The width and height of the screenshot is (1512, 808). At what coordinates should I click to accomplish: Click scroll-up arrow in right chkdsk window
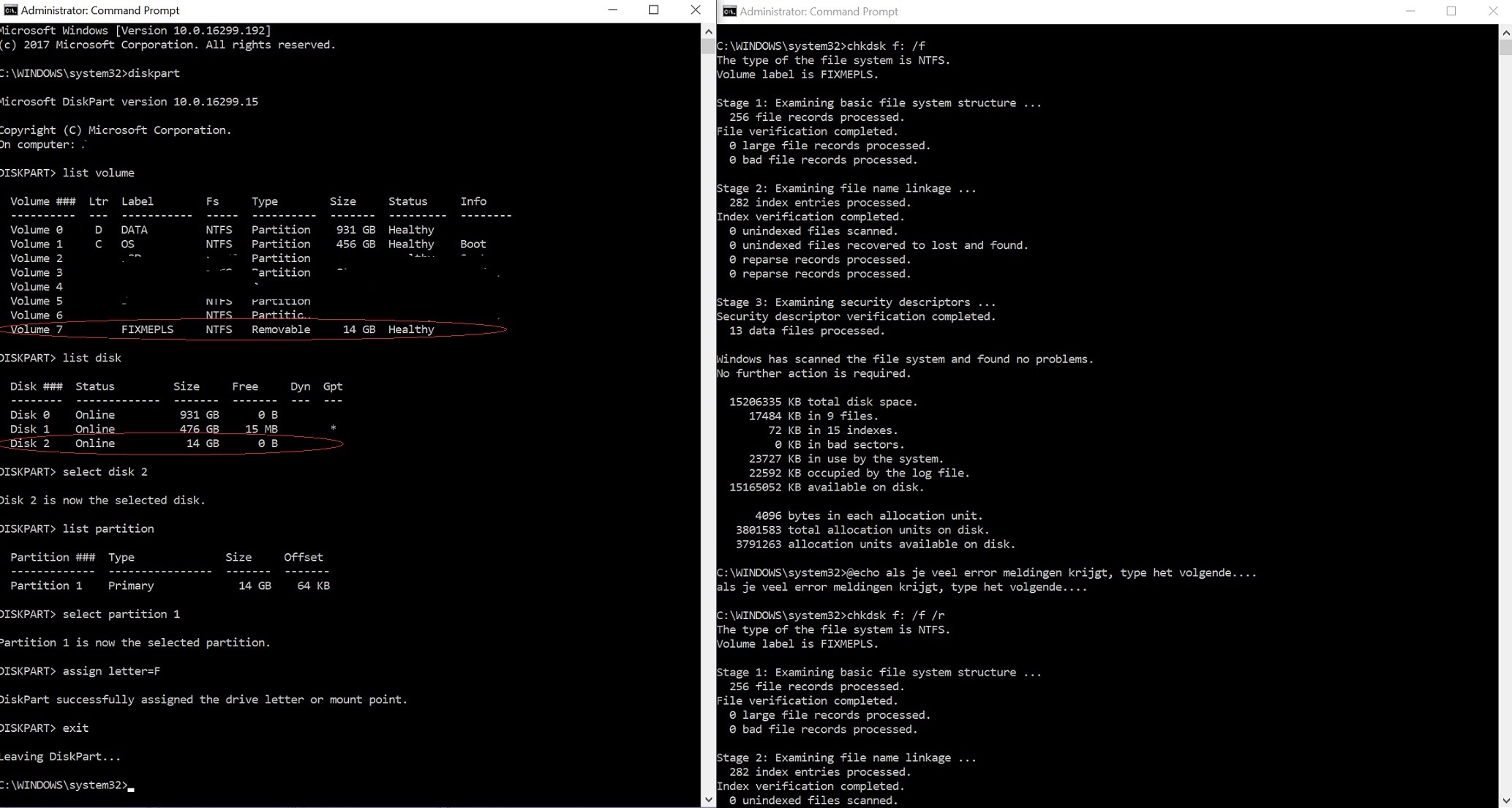(x=1505, y=33)
